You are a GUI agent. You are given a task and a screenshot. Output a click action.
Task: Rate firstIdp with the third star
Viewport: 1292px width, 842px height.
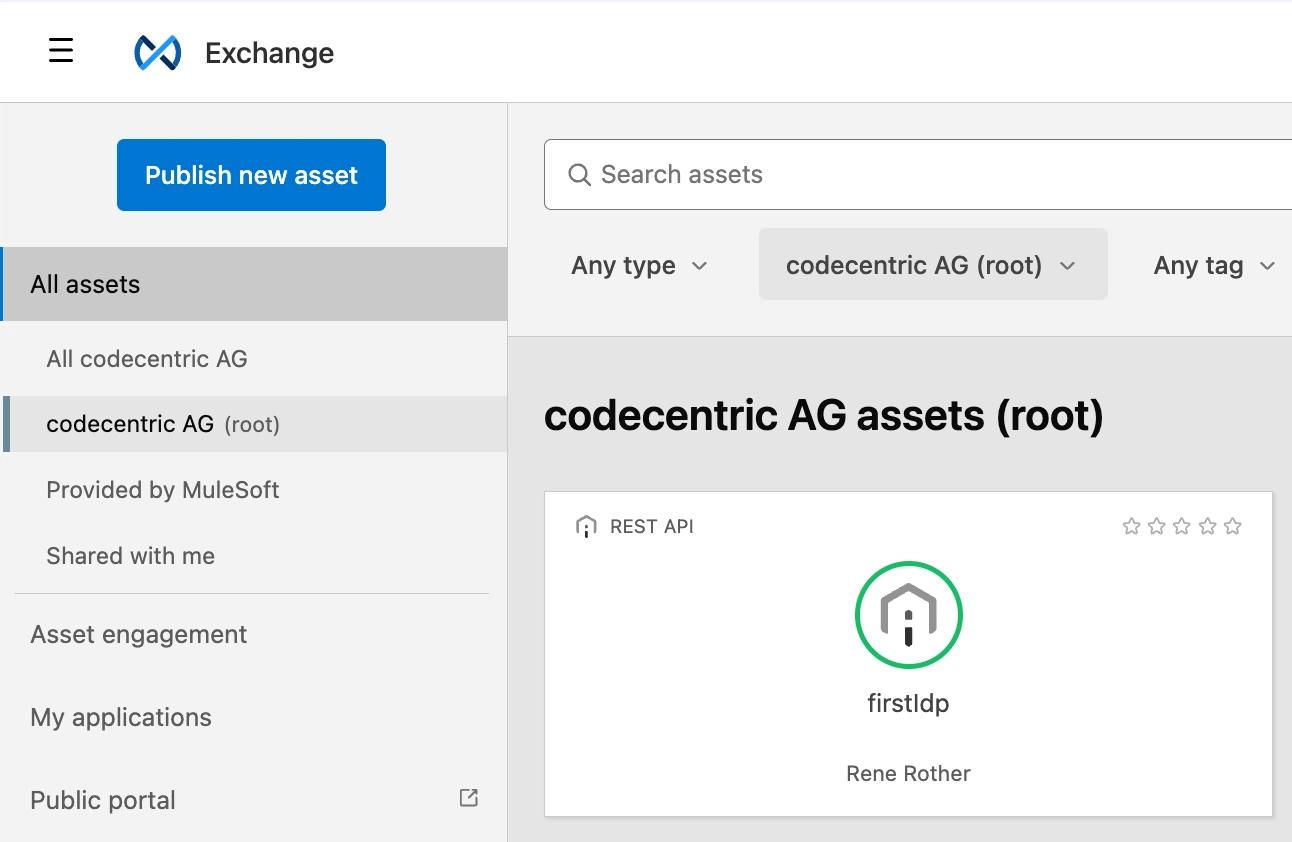coord(1182,526)
